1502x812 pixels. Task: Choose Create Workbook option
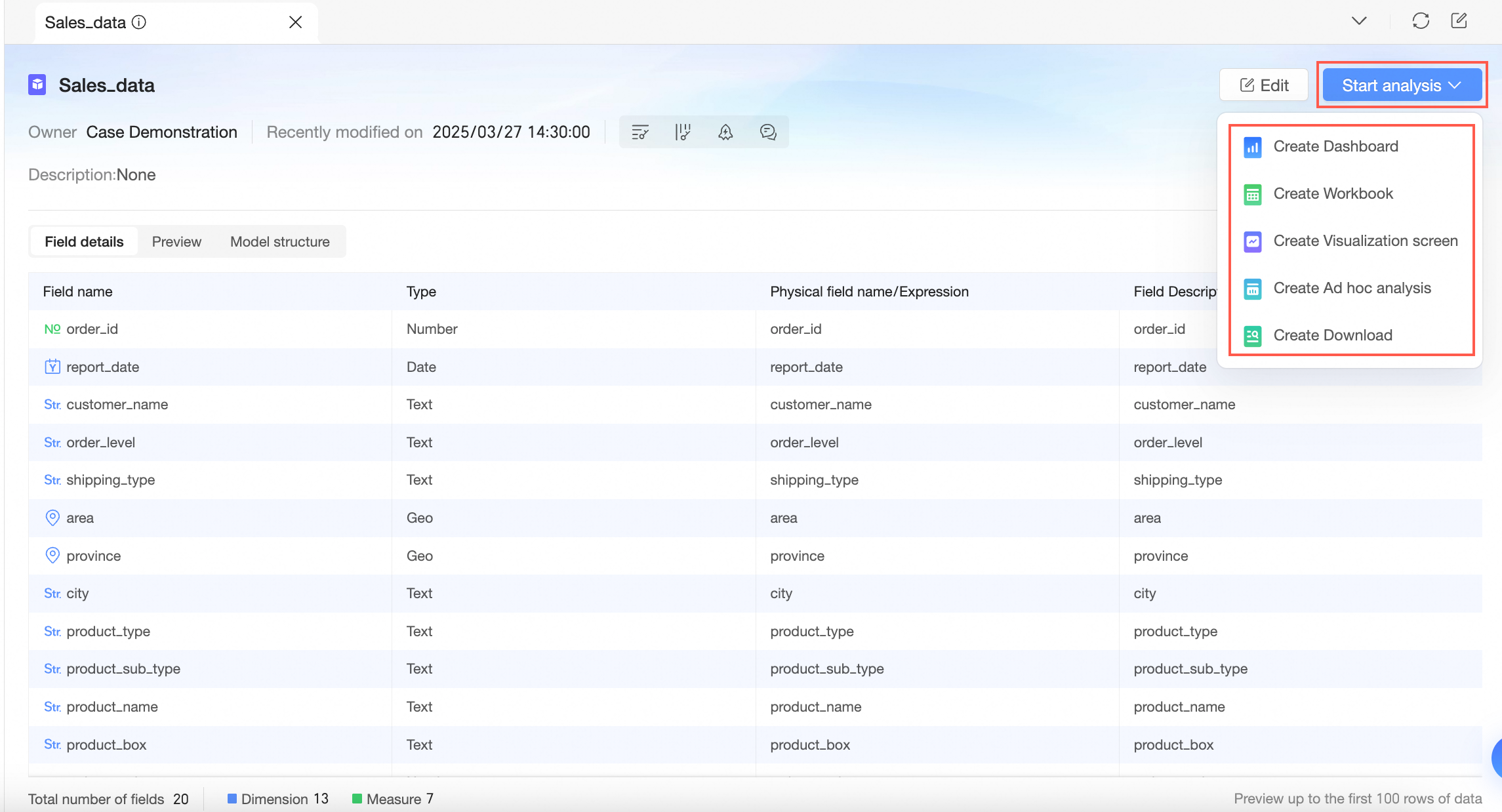coord(1333,193)
